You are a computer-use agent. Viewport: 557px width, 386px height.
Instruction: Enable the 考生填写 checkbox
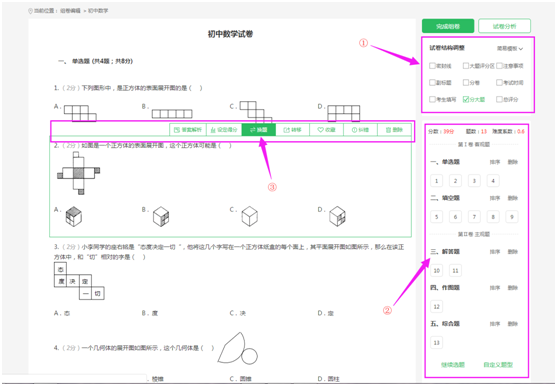click(x=432, y=99)
